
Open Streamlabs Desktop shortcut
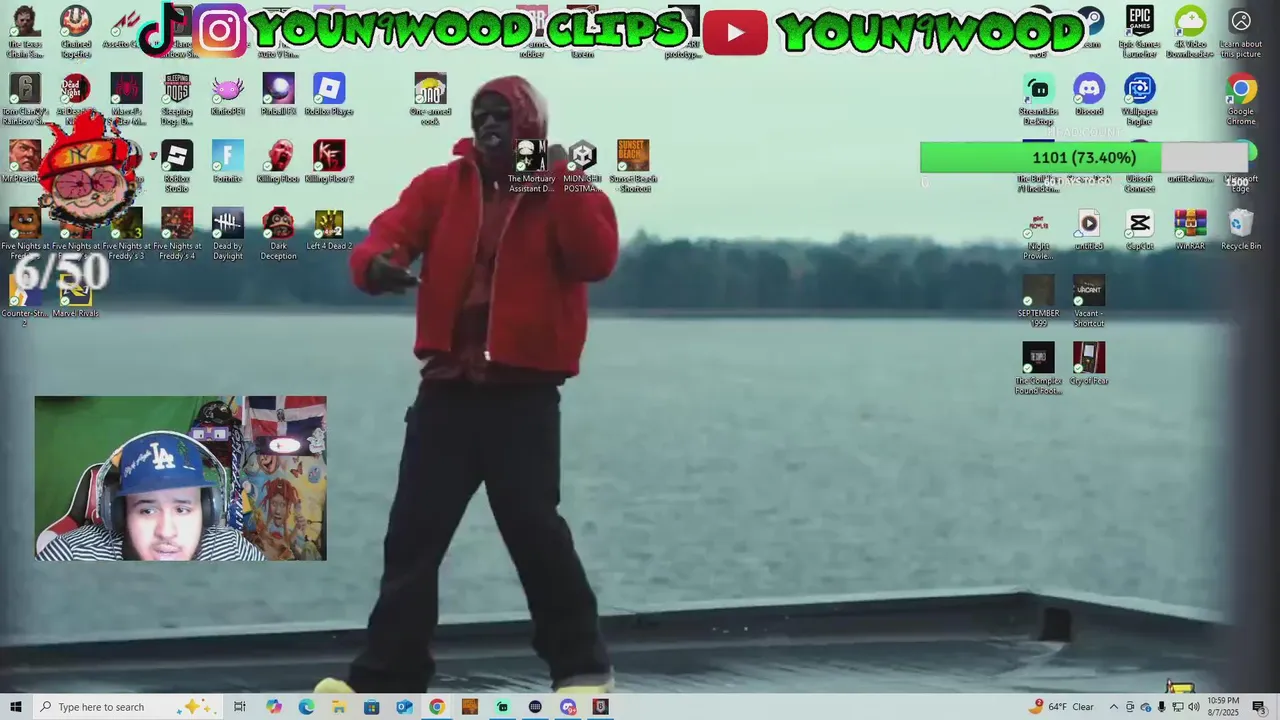click(1038, 99)
